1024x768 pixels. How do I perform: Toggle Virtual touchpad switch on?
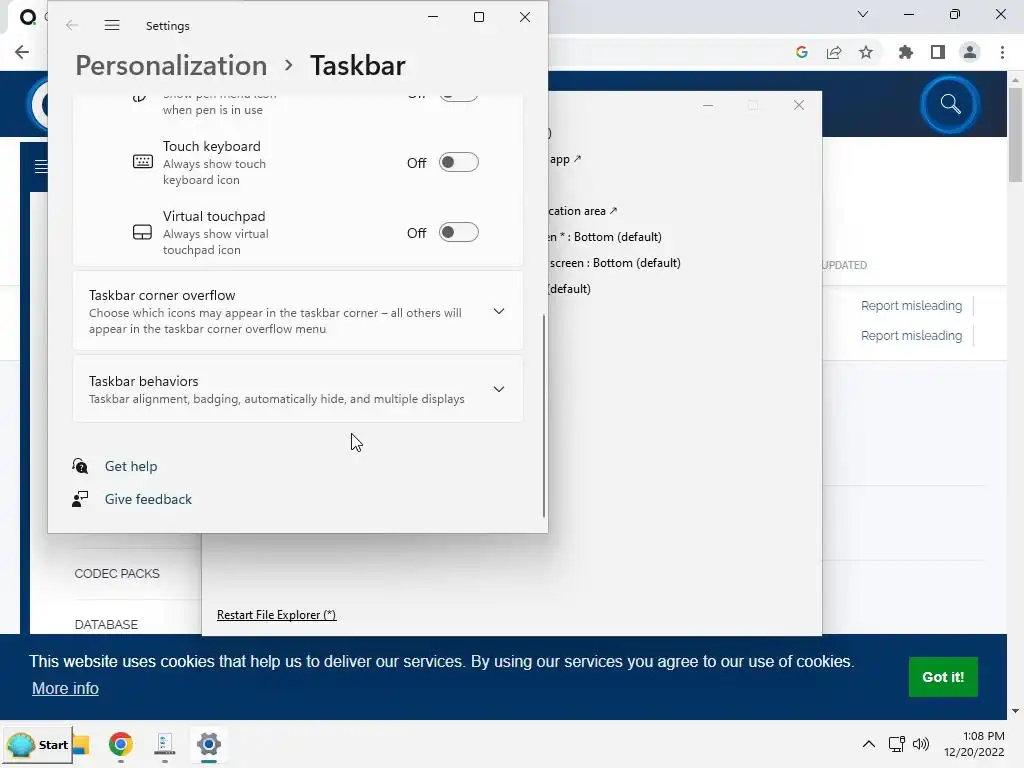point(458,232)
